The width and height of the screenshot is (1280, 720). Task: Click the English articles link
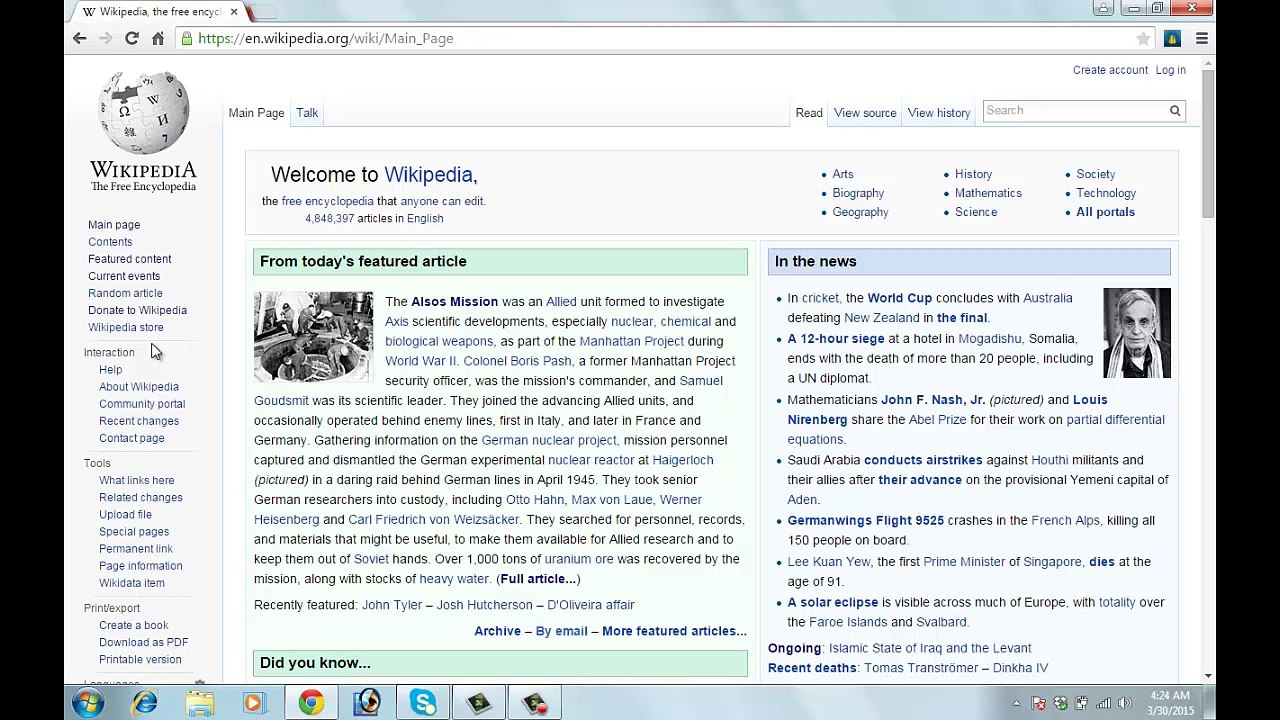(x=425, y=218)
